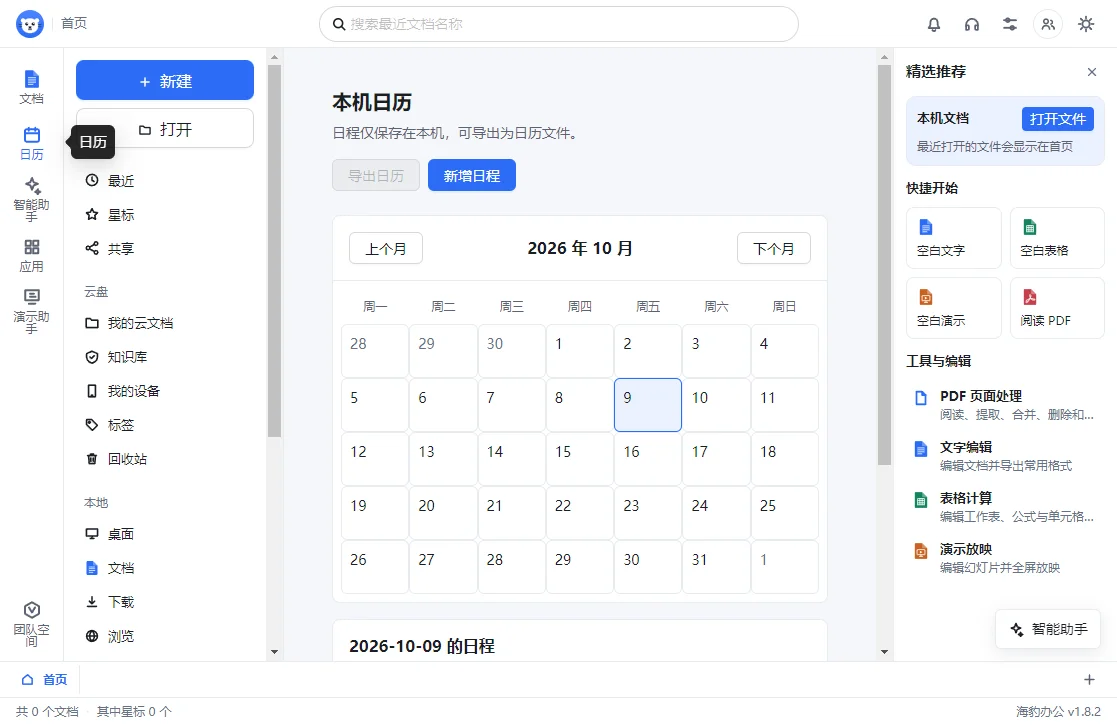Viewport: 1117px width, 725px height.
Task: Click sidebar scrollbar up arrow
Action: click(274, 57)
